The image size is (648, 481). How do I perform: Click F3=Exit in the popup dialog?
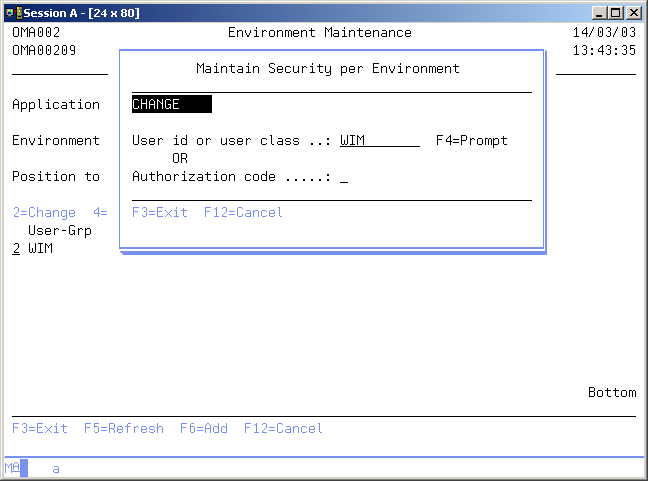160,213
